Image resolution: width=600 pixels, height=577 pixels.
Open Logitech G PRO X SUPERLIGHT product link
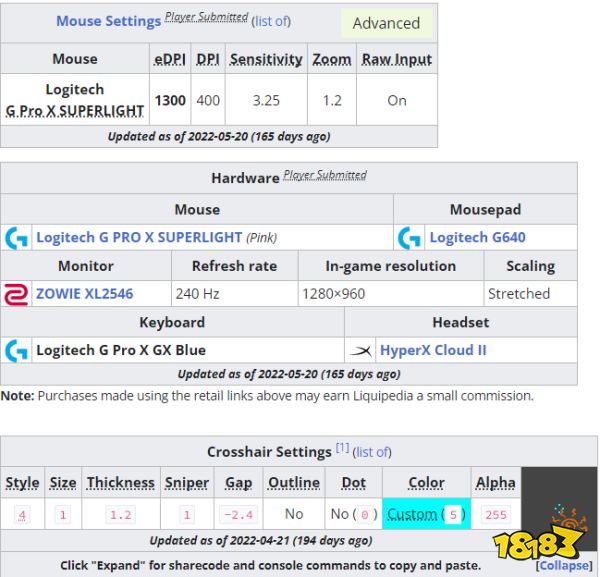coord(139,237)
